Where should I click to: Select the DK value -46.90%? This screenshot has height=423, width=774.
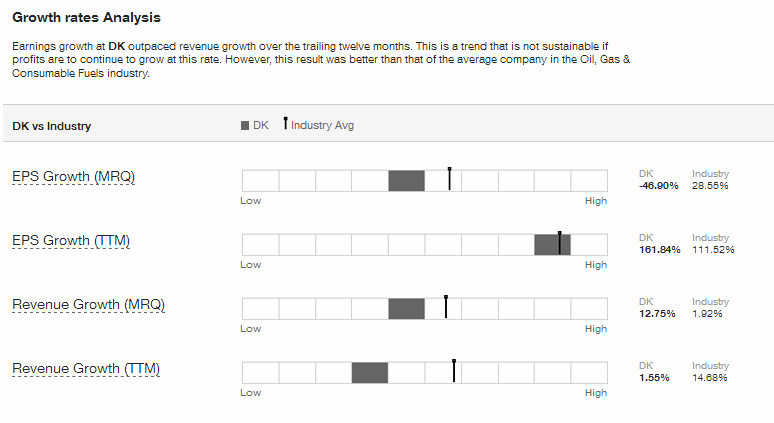[x=659, y=186]
